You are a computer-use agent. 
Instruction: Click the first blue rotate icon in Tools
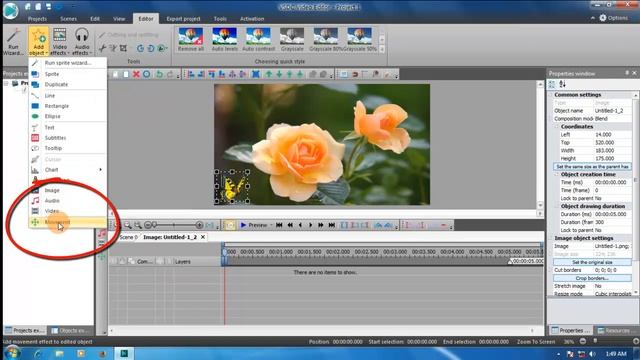tap(140, 49)
